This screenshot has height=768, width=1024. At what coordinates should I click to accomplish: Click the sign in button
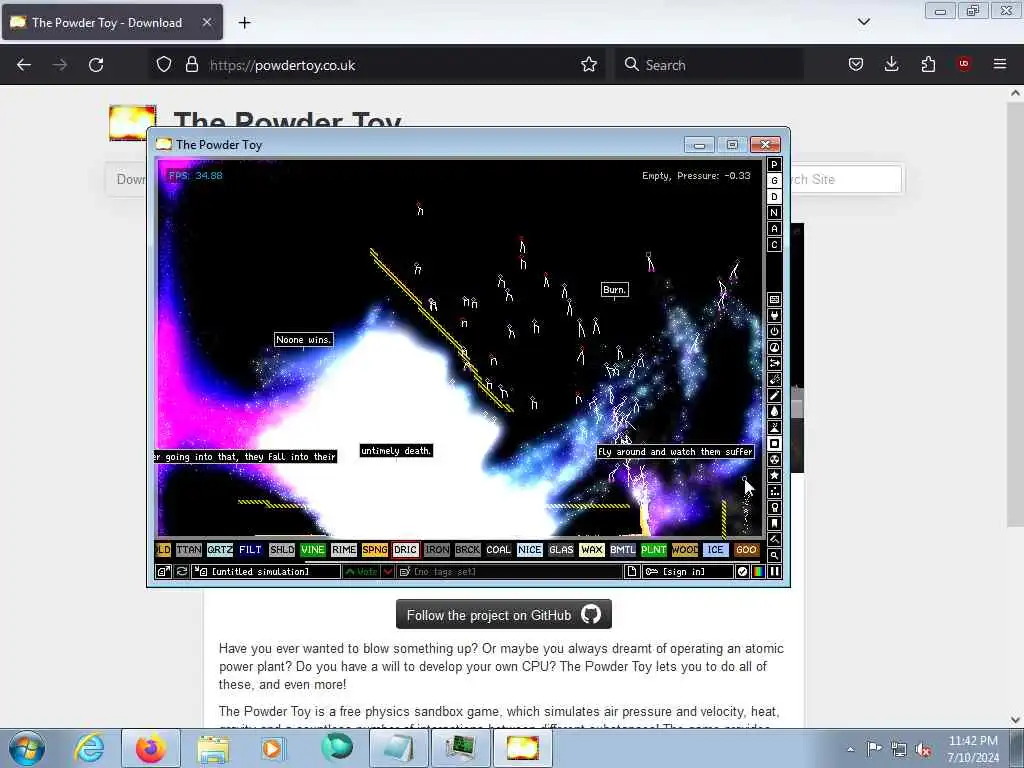click(x=687, y=571)
